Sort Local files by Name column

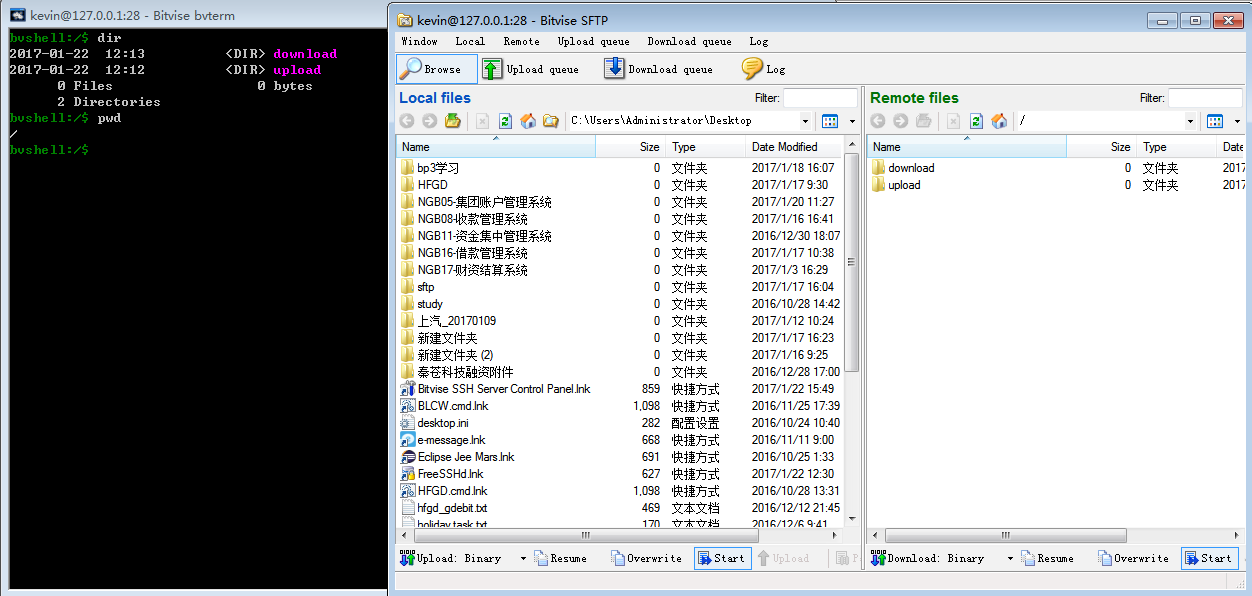pyautogui.click(x=496, y=147)
